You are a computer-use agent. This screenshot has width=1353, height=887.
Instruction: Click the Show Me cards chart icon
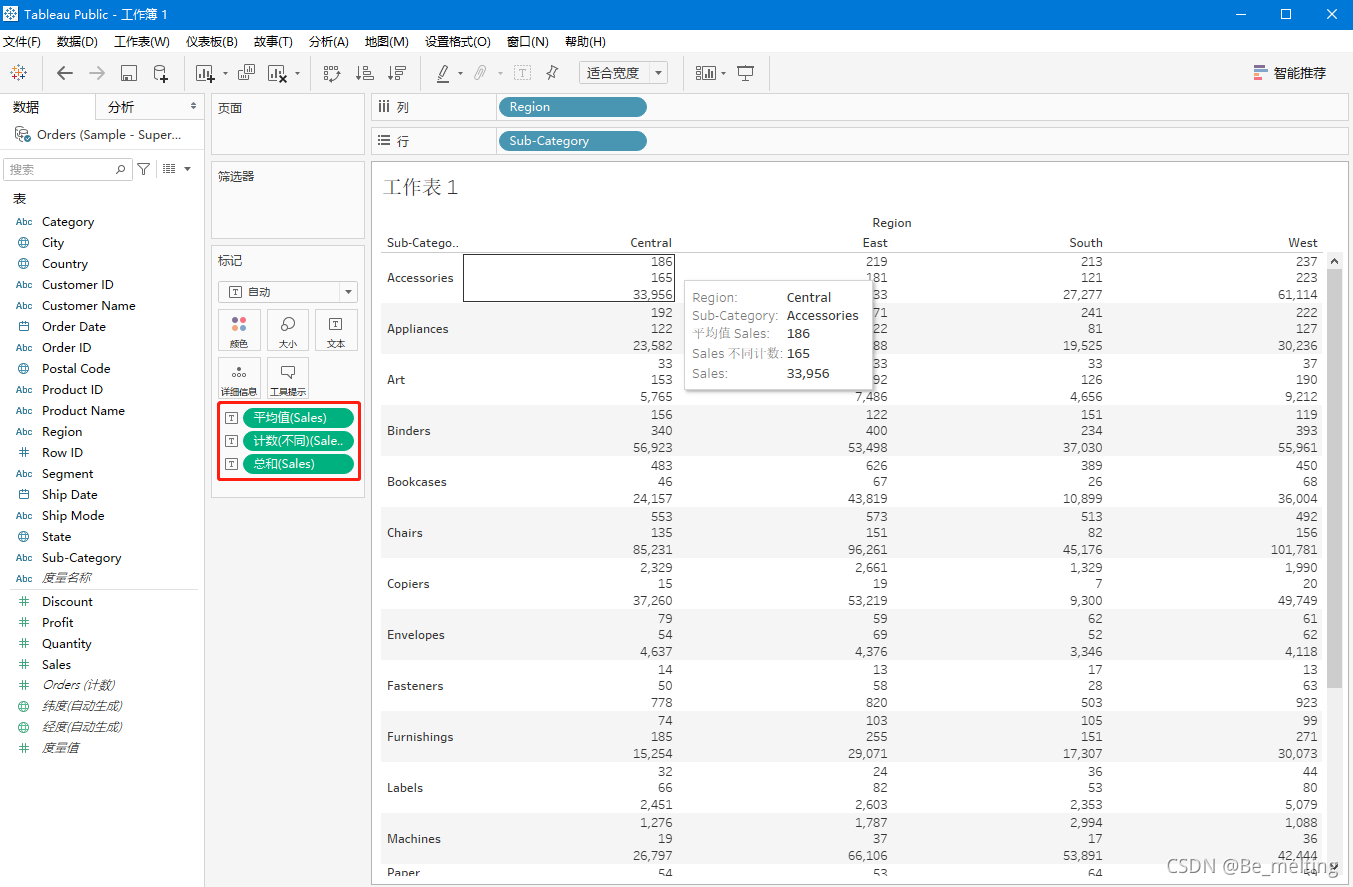click(706, 73)
